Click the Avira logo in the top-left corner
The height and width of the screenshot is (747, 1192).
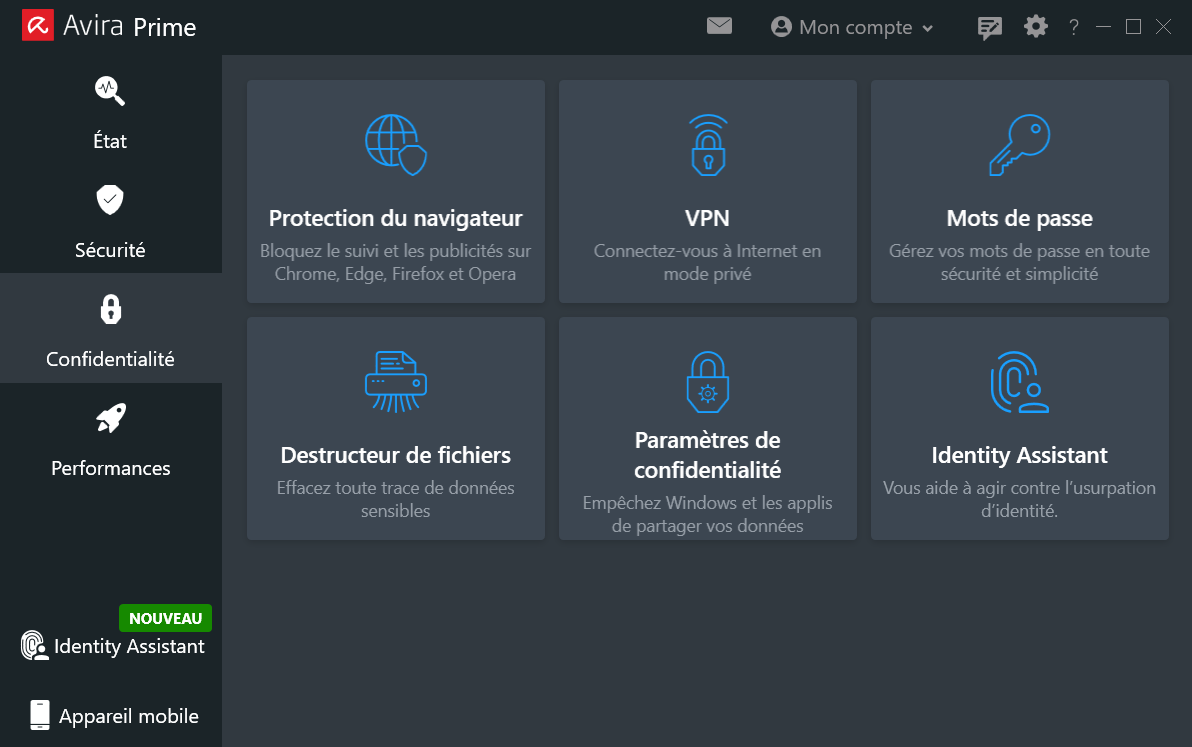click(x=37, y=25)
